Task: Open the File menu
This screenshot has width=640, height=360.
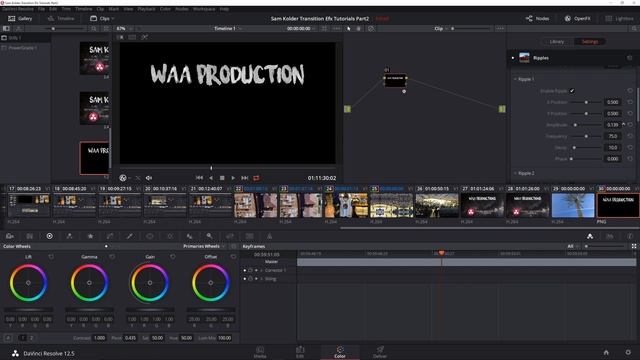Action: point(41,9)
